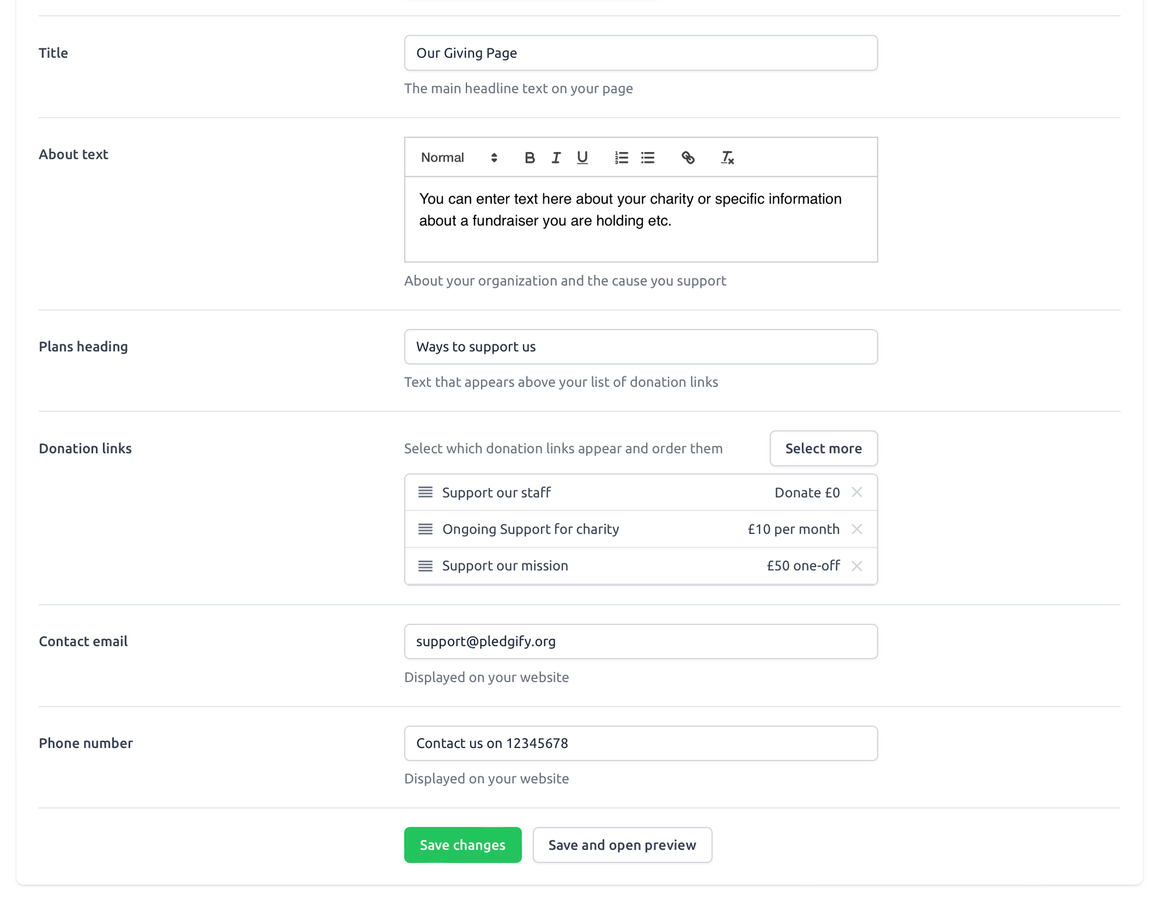Open the Normal text style dropdown
The image size is (1156, 900).
pos(459,158)
